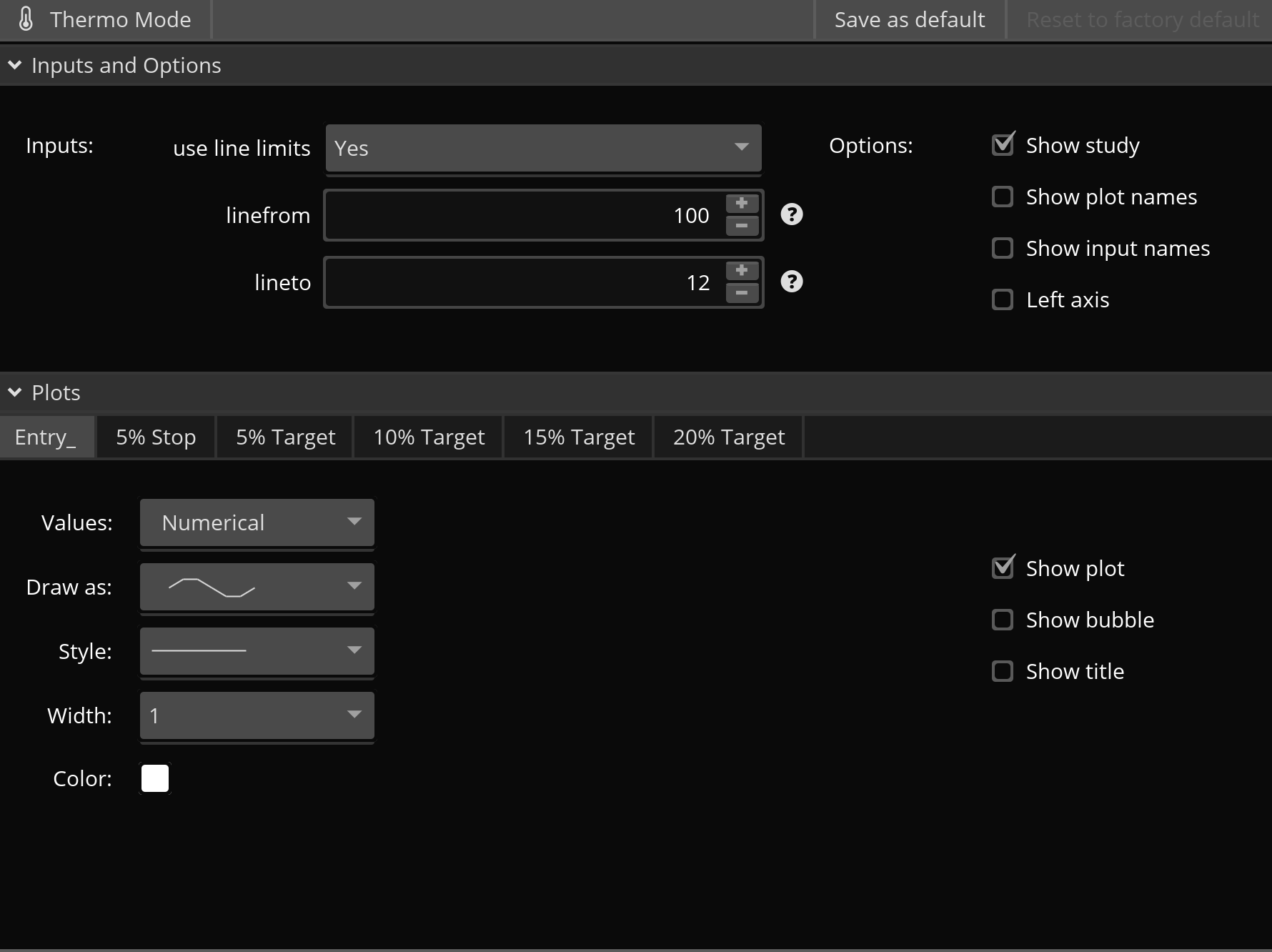
Task: Open help for the lineto input
Action: [792, 282]
